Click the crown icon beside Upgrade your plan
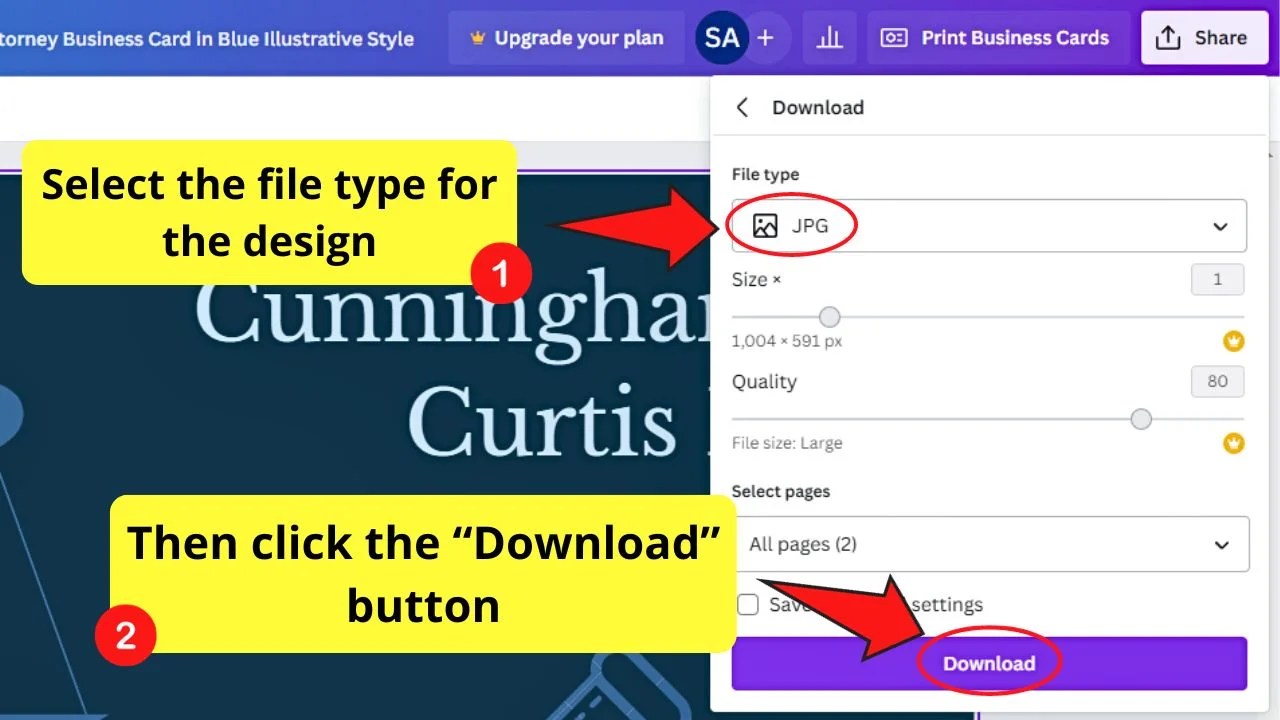 (477, 37)
